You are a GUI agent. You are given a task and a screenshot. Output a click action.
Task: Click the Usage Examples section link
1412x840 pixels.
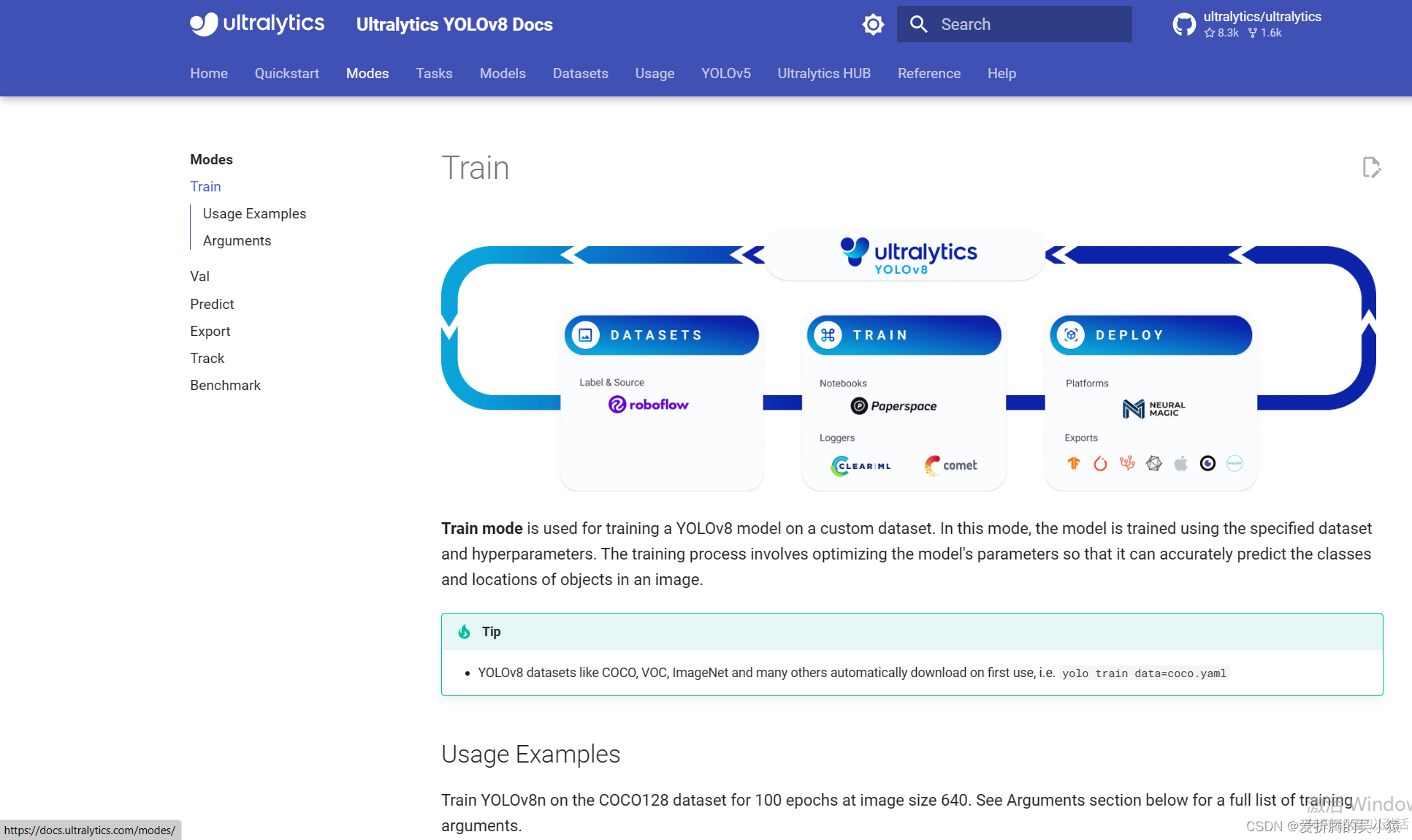254,213
